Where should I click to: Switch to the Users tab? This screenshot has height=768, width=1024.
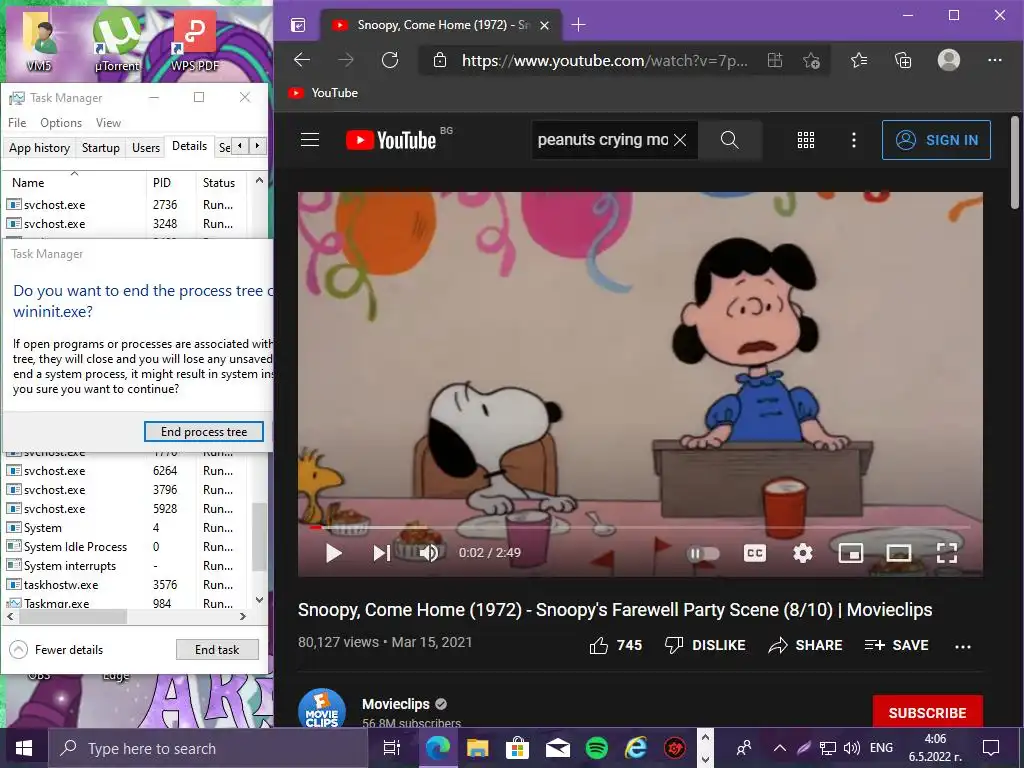coord(146,148)
